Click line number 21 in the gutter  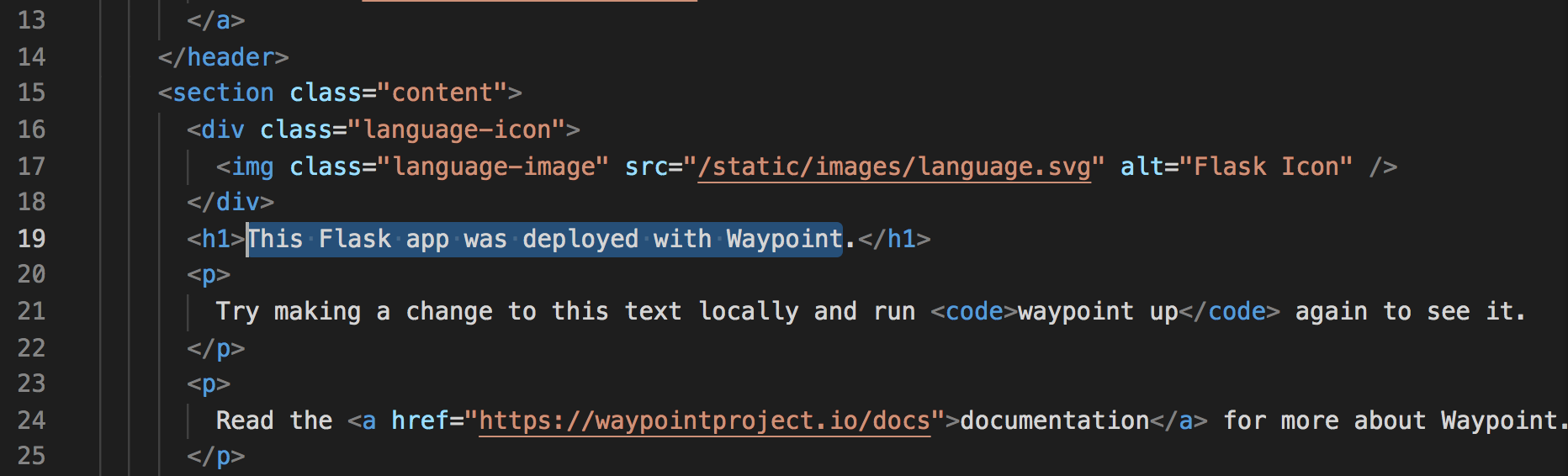tap(31, 311)
